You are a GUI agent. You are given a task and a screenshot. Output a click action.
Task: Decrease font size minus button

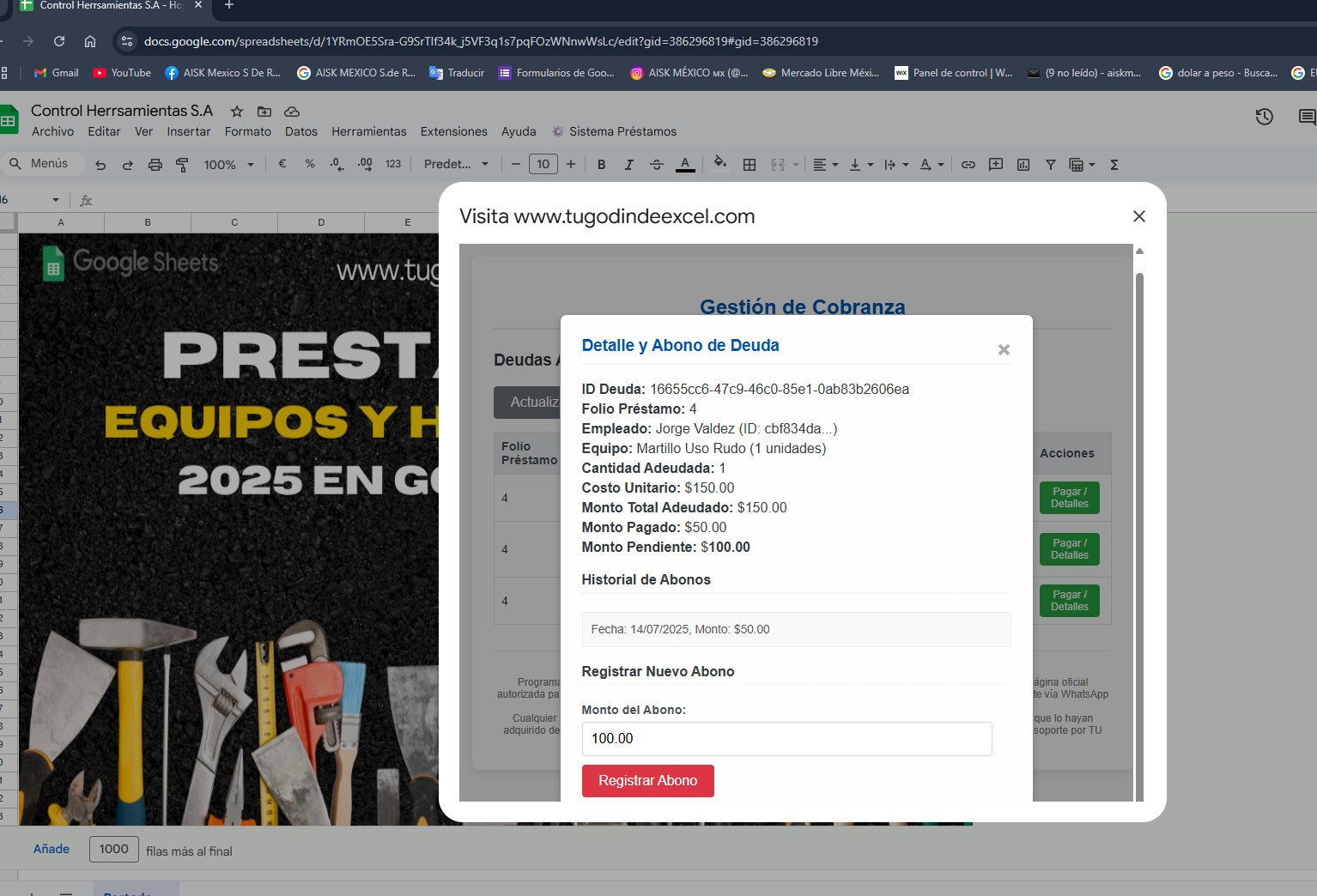516,164
